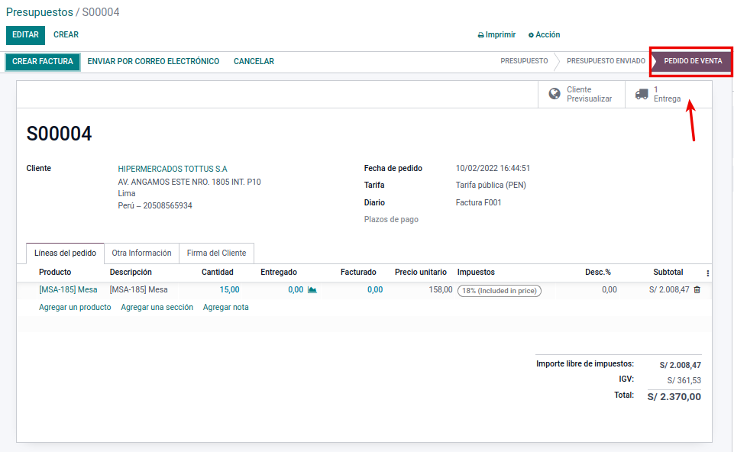Open the Firma del Cliente tab
The width and height of the screenshot is (734, 452).
(x=217, y=253)
